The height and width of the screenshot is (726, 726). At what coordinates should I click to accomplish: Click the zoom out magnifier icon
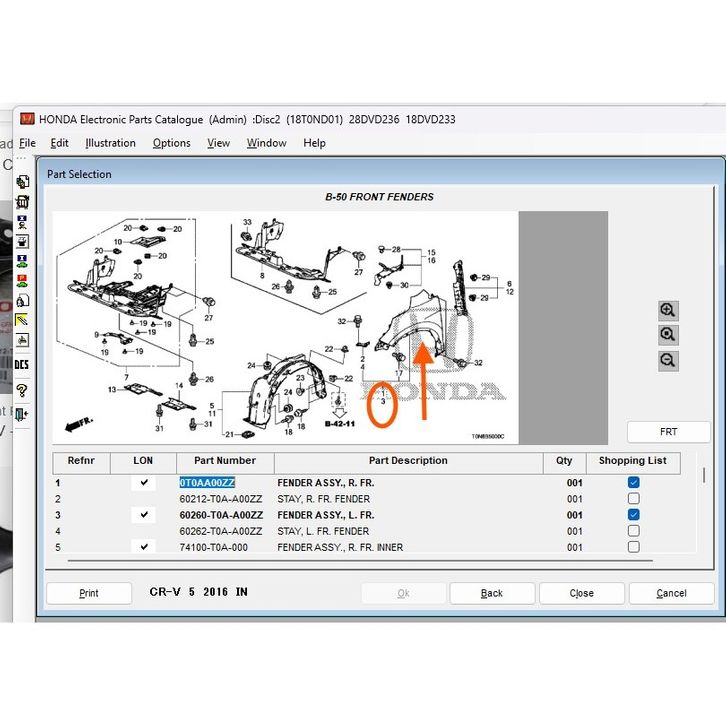tap(668, 360)
